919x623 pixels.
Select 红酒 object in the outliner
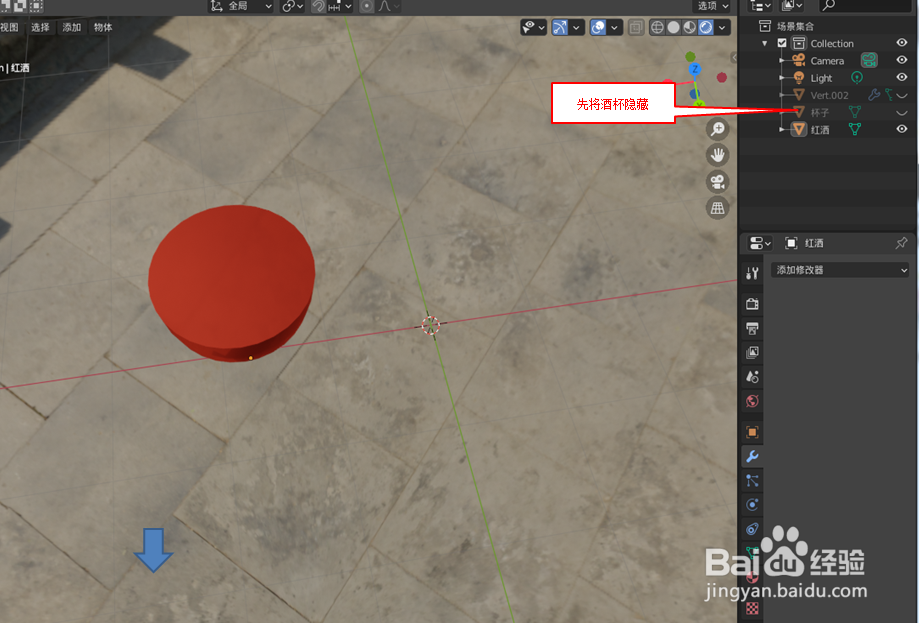click(819, 130)
